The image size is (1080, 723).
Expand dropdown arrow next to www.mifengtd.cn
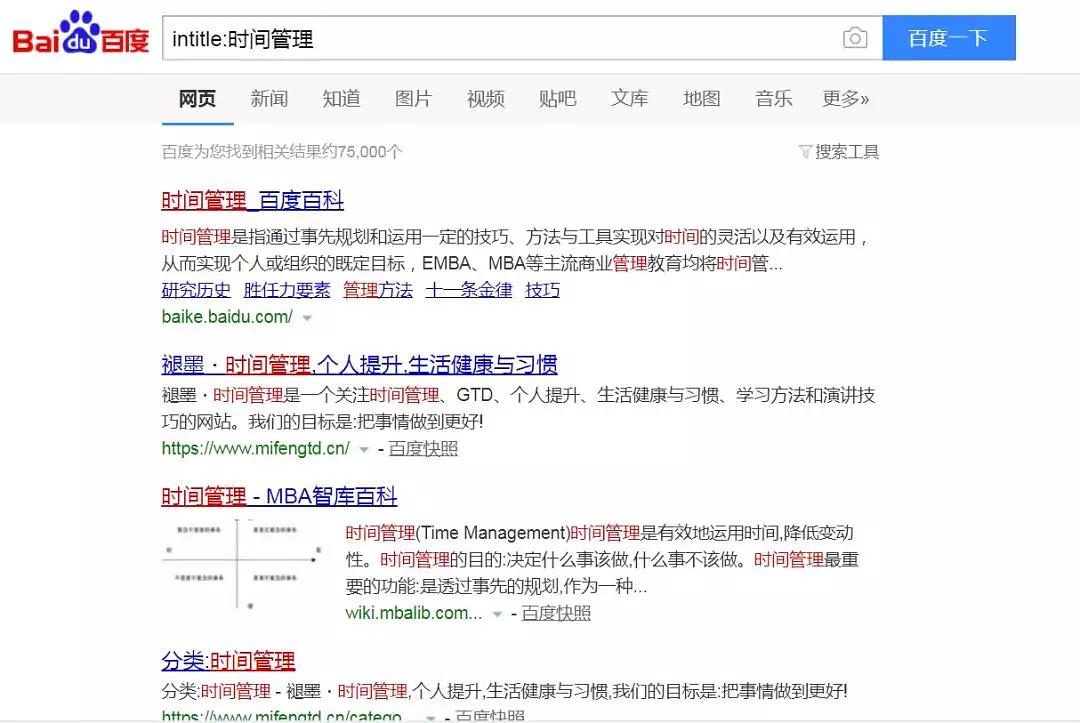(x=364, y=449)
